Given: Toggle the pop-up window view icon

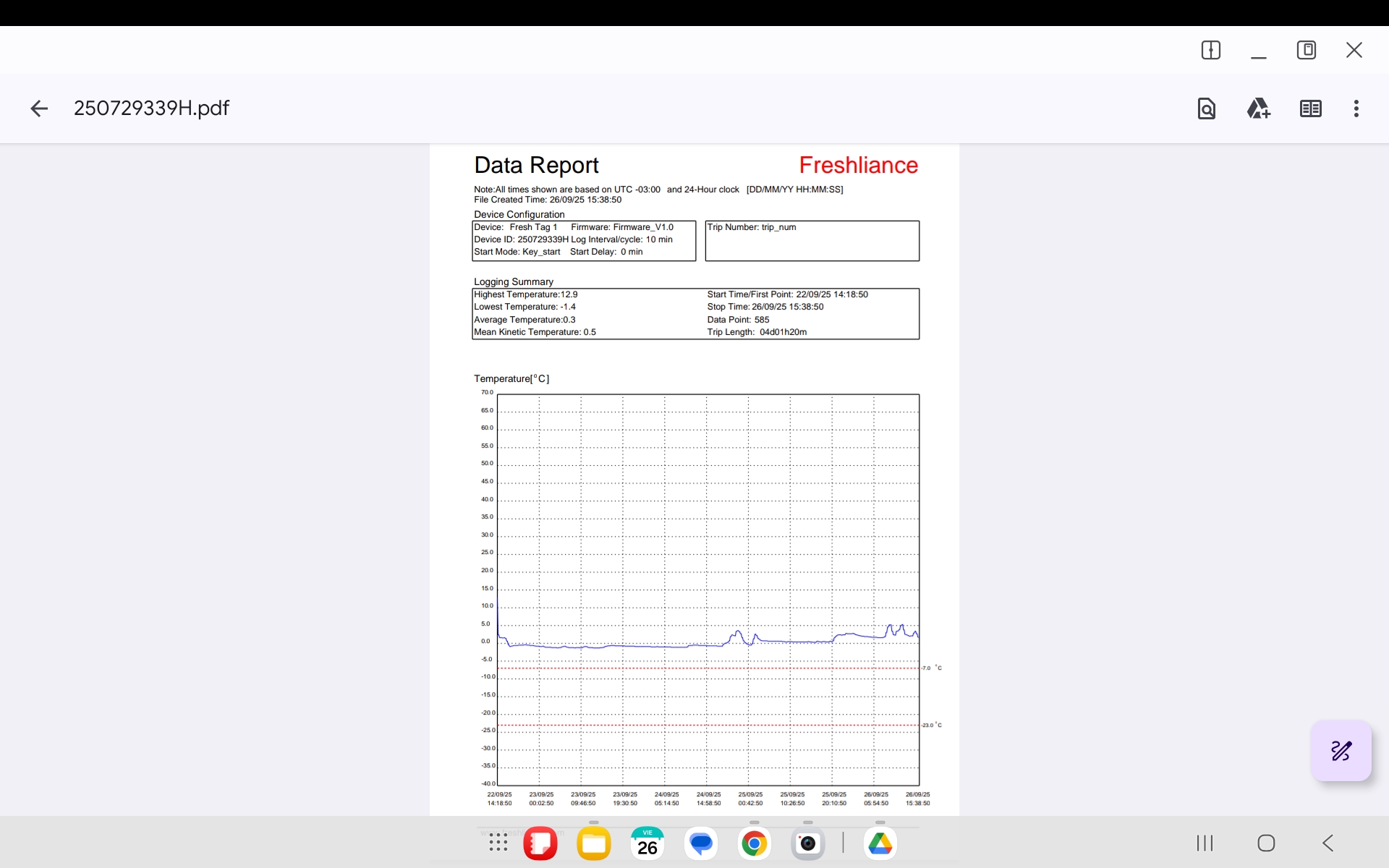Looking at the screenshot, I should (x=1306, y=50).
